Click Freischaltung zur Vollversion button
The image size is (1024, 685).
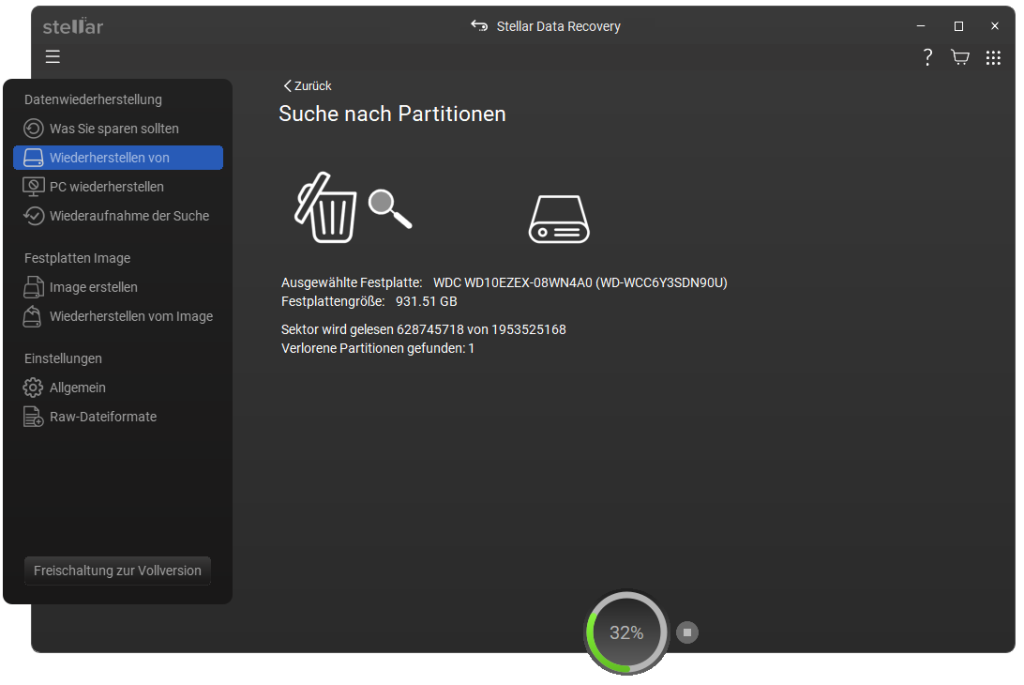point(117,571)
